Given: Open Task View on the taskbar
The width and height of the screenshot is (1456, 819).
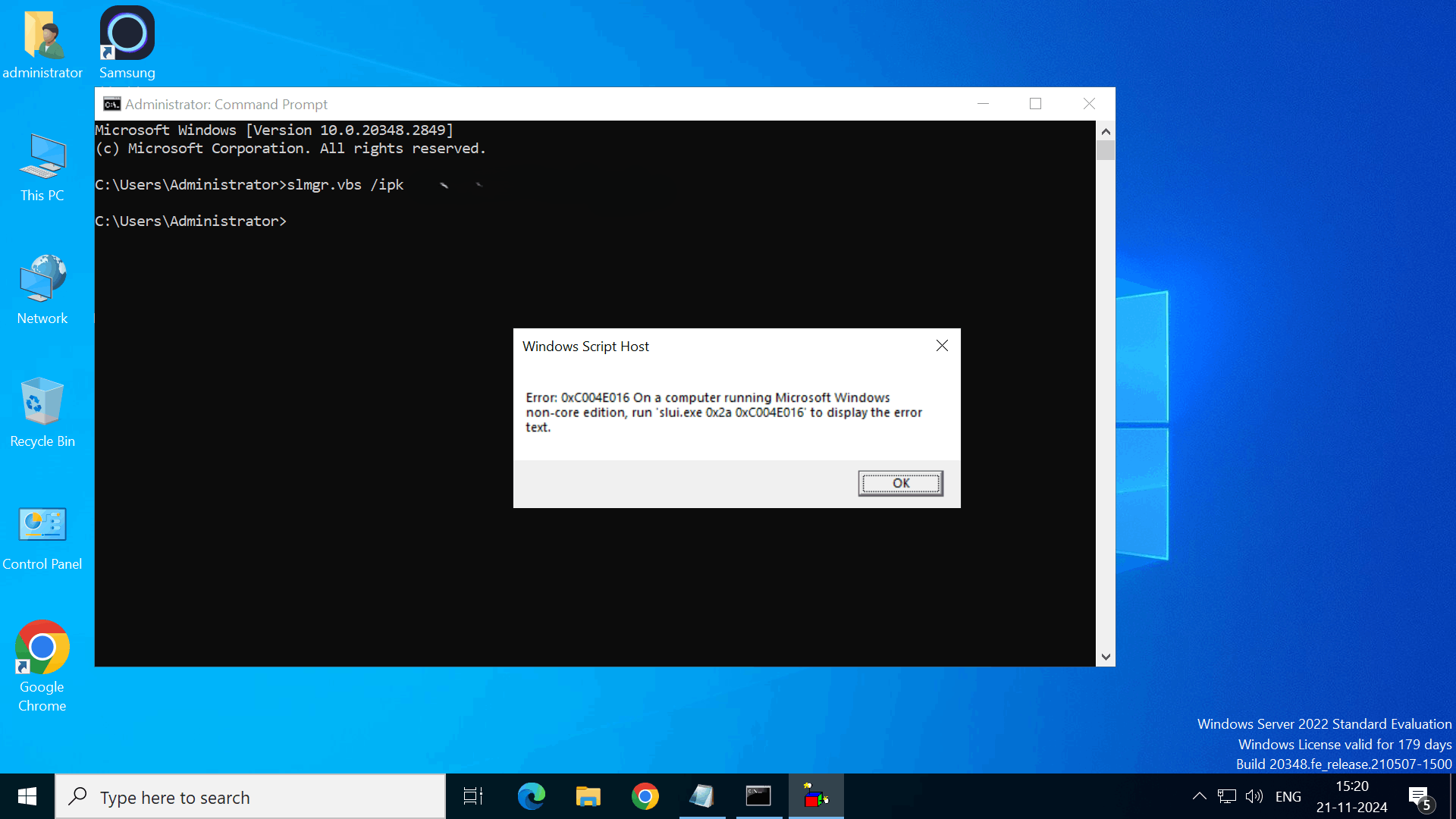Looking at the screenshot, I should pyautogui.click(x=473, y=796).
